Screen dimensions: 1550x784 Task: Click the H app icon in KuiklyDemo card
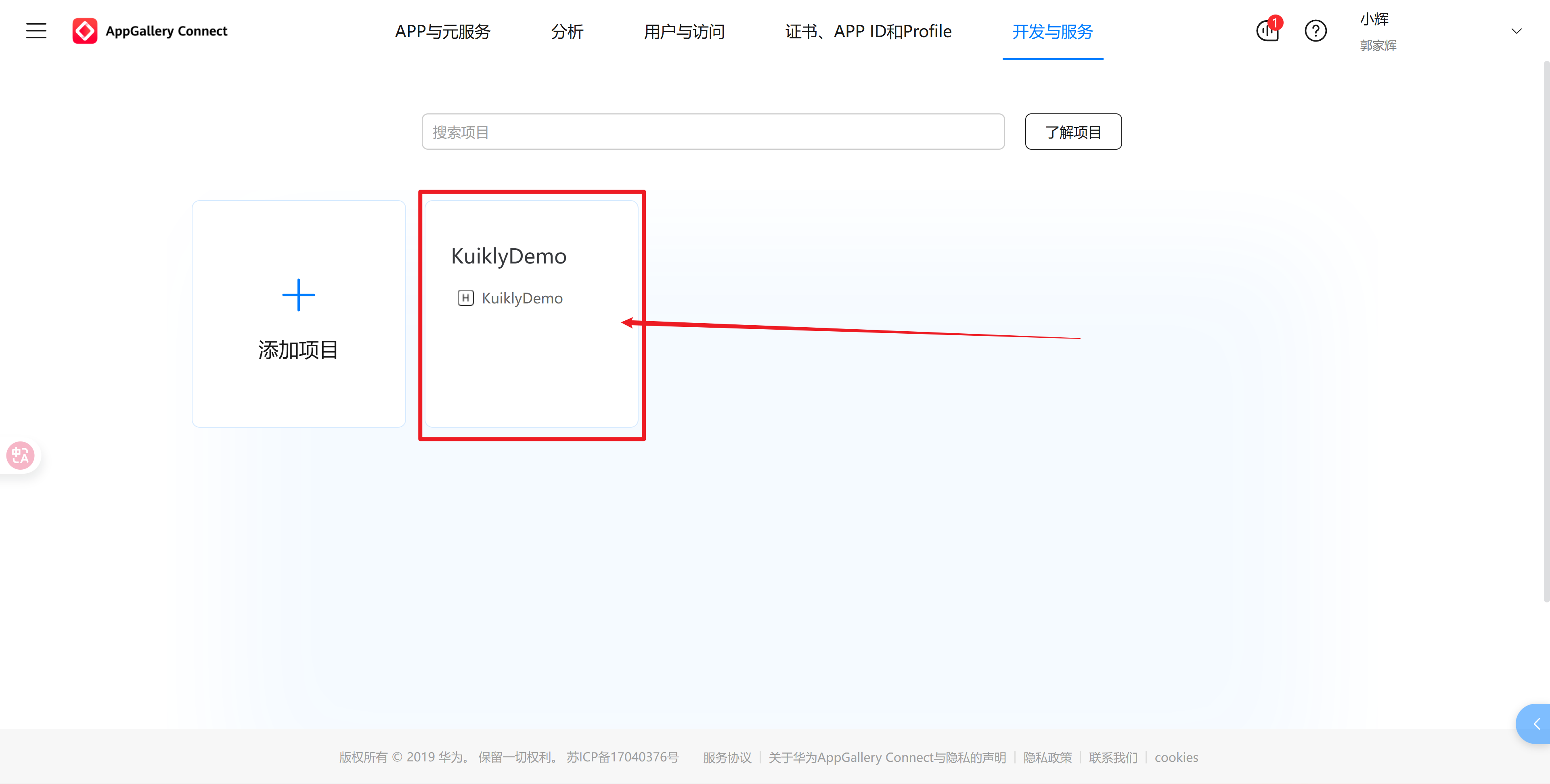coord(466,298)
